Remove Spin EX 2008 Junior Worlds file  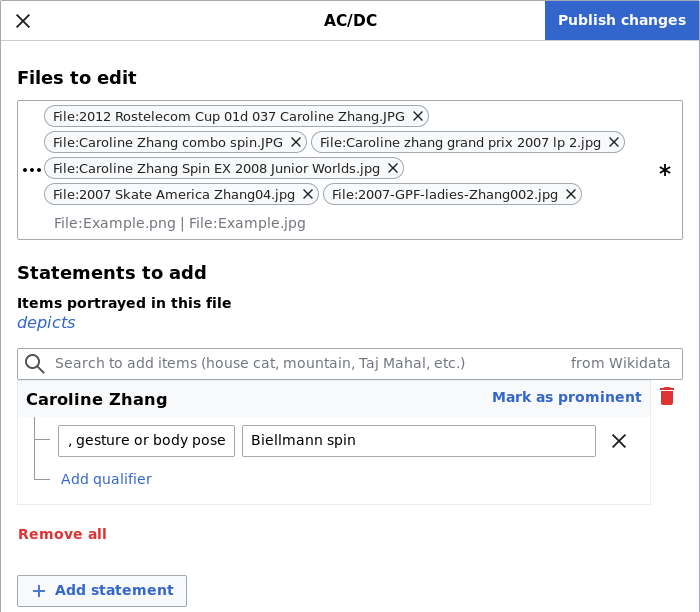pyautogui.click(x=393, y=168)
